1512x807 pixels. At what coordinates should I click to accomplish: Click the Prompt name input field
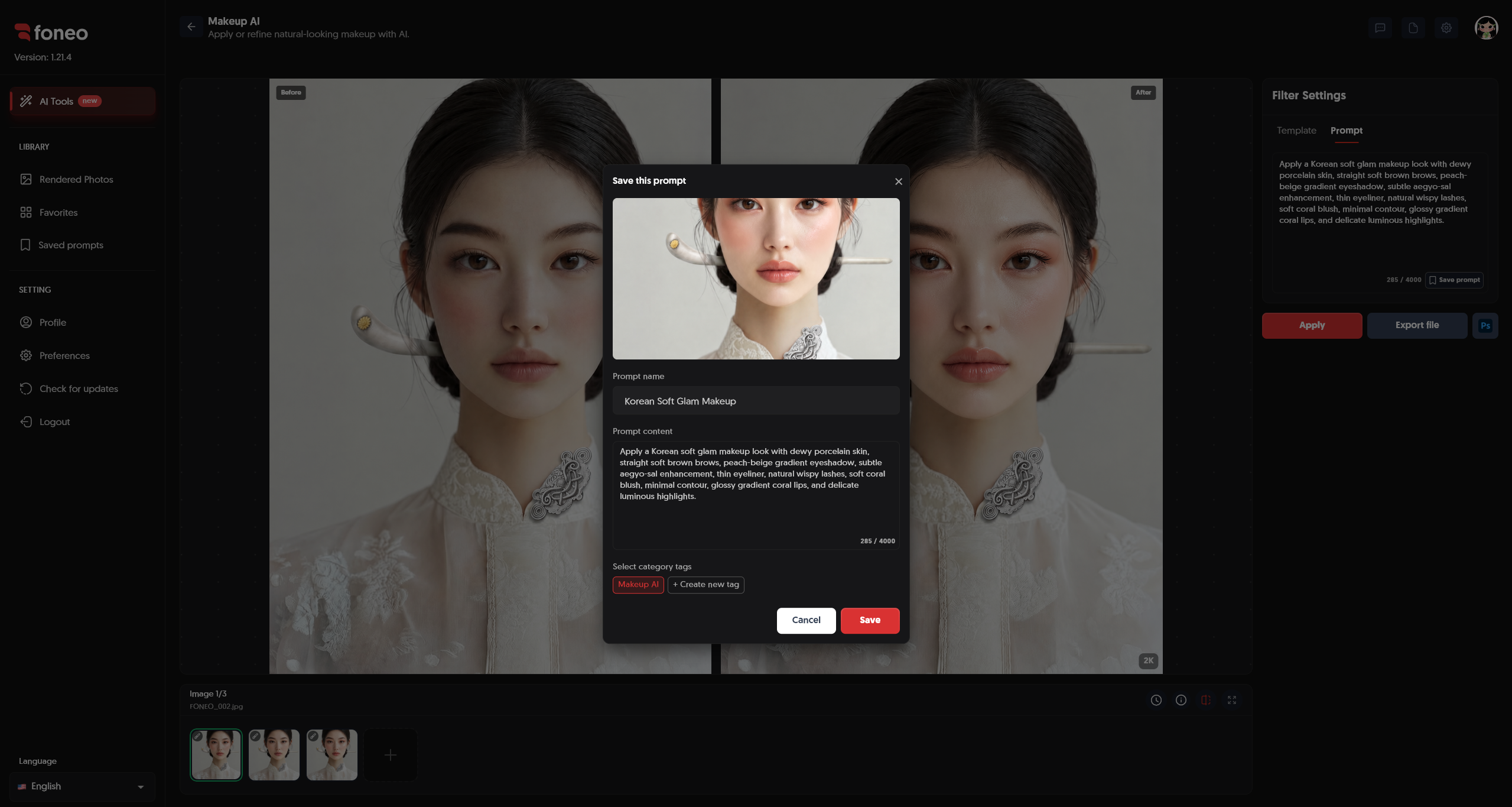[756, 401]
